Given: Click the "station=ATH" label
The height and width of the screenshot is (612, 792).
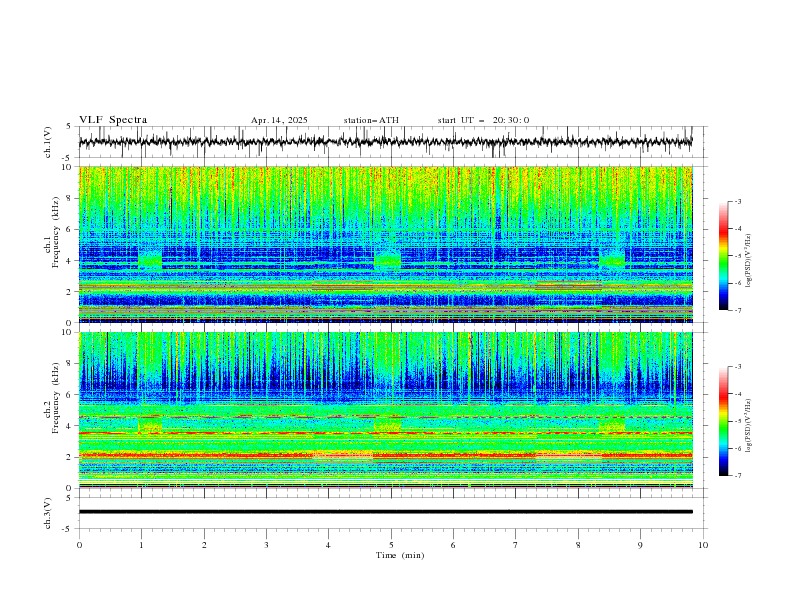Looking at the screenshot, I should tap(371, 120).
